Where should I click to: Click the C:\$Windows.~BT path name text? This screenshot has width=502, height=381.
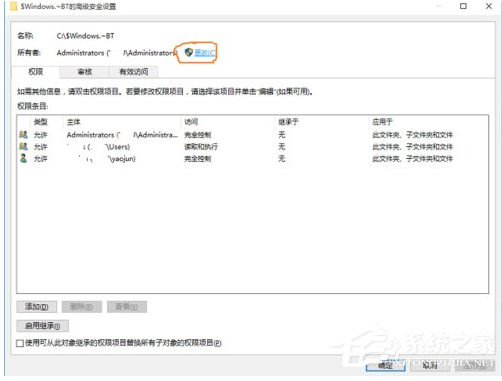[x=86, y=36]
